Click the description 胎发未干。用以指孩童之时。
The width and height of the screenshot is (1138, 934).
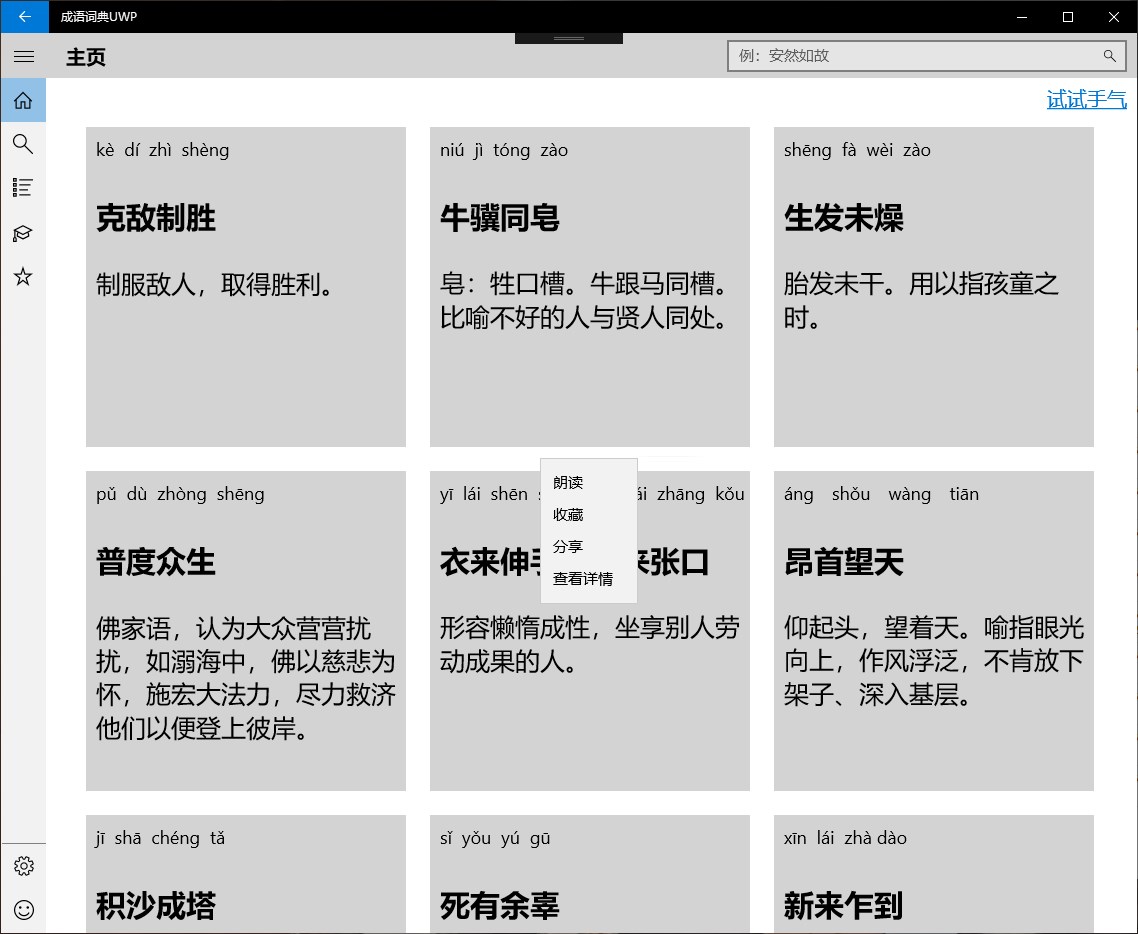click(x=921, y=300)
